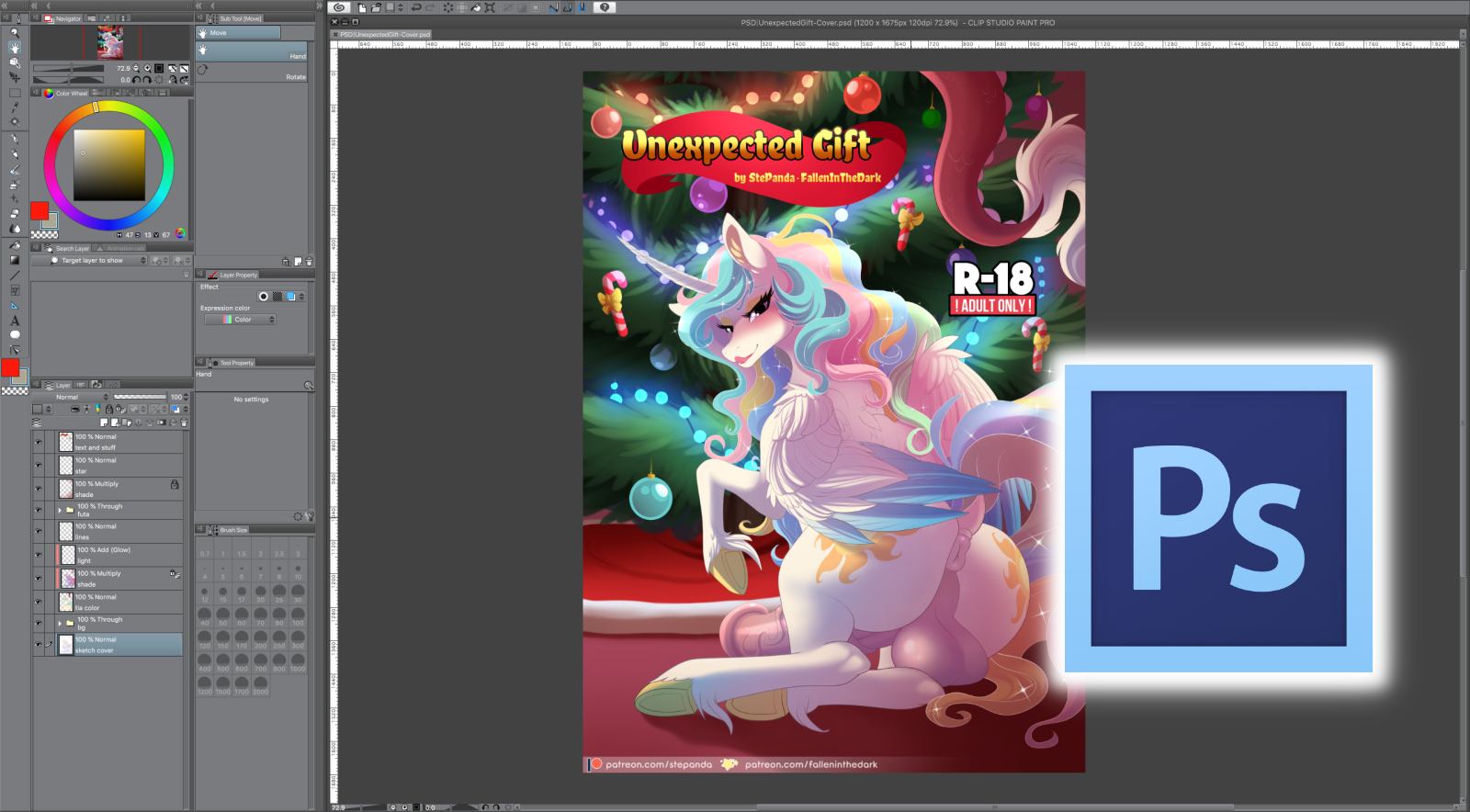This screenshot has height=812, width=1470.
Task: Click the save icon dropdown arrows in command bar
Action: click(401, 7)
